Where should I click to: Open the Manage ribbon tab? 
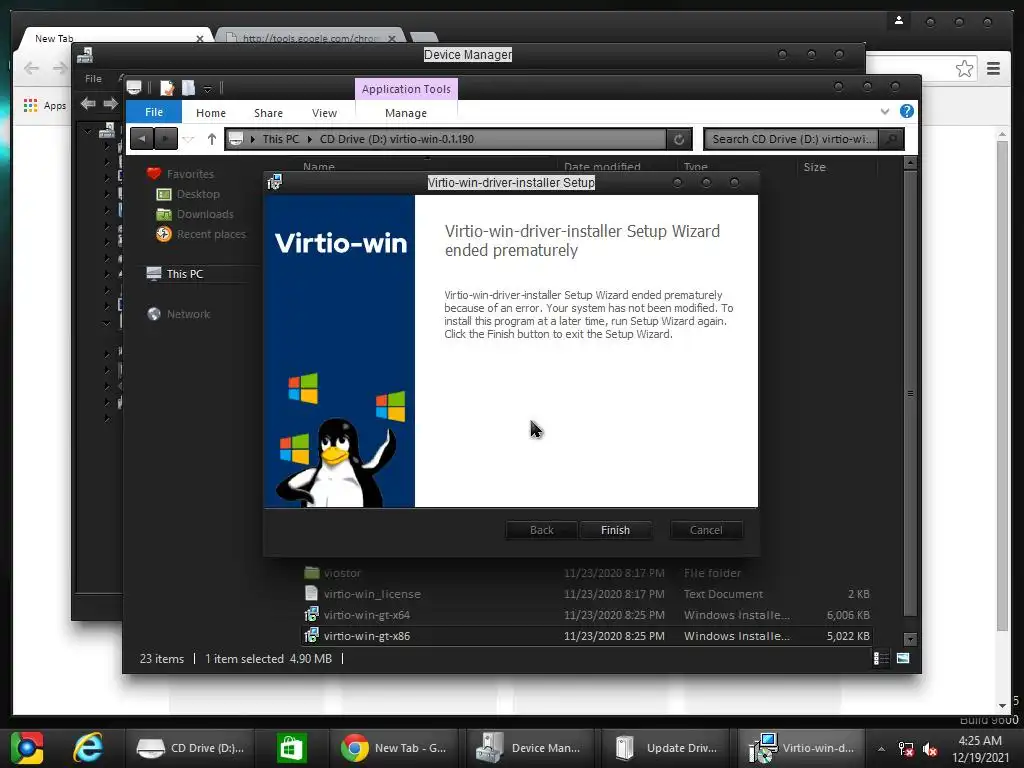(x=406, y=113)
